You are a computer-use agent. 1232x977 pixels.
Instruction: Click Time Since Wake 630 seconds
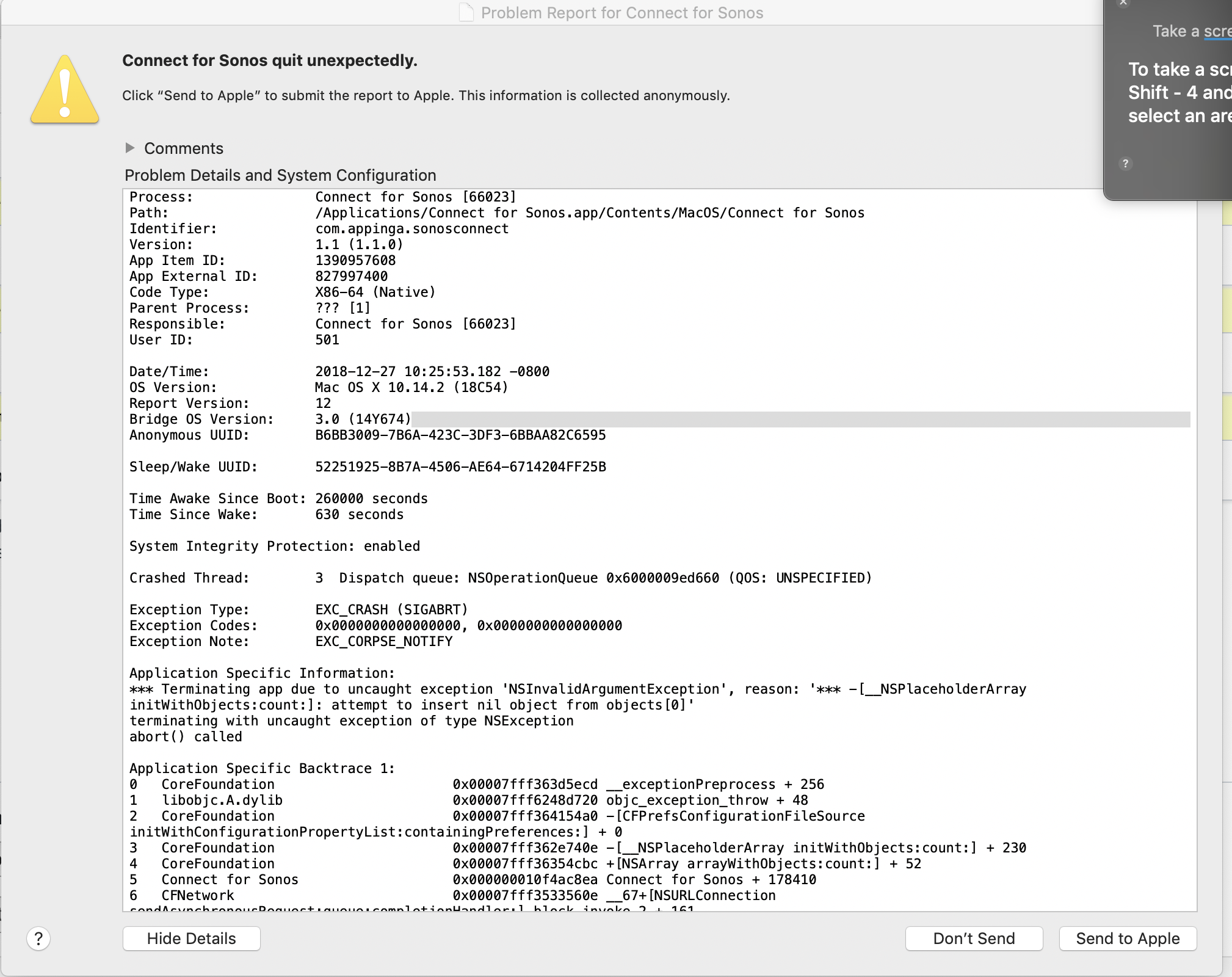tap(266, 515)
